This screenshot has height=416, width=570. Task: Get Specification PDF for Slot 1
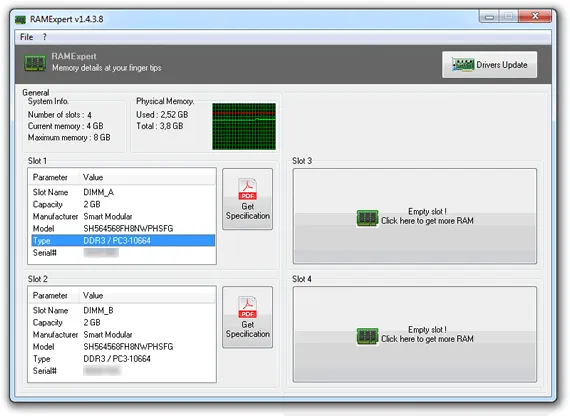tap(248, 199)
